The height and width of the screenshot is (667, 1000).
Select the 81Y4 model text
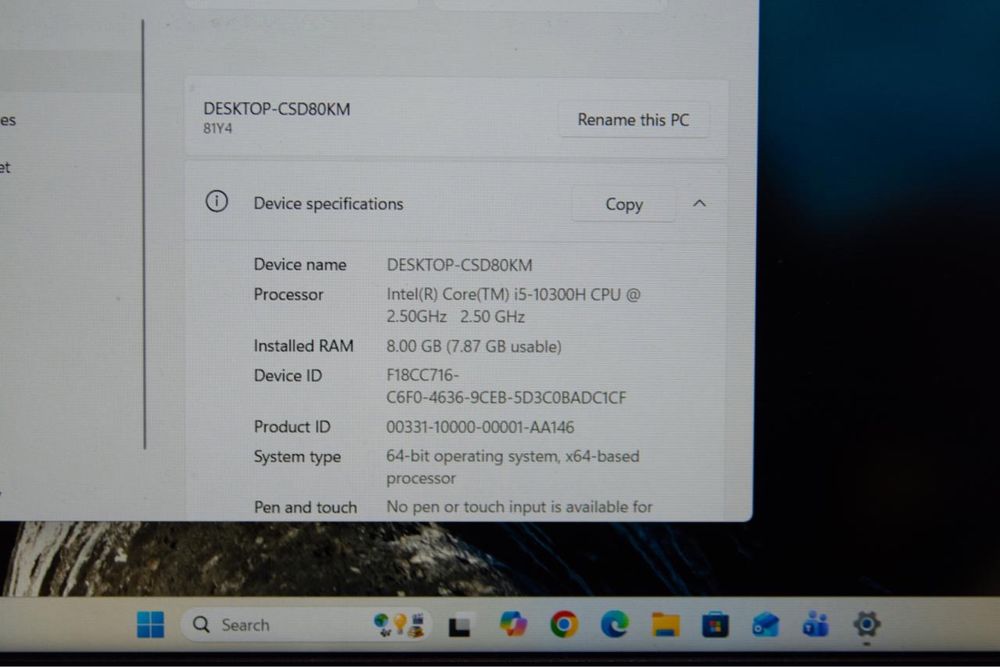click(x=217, y=128)
